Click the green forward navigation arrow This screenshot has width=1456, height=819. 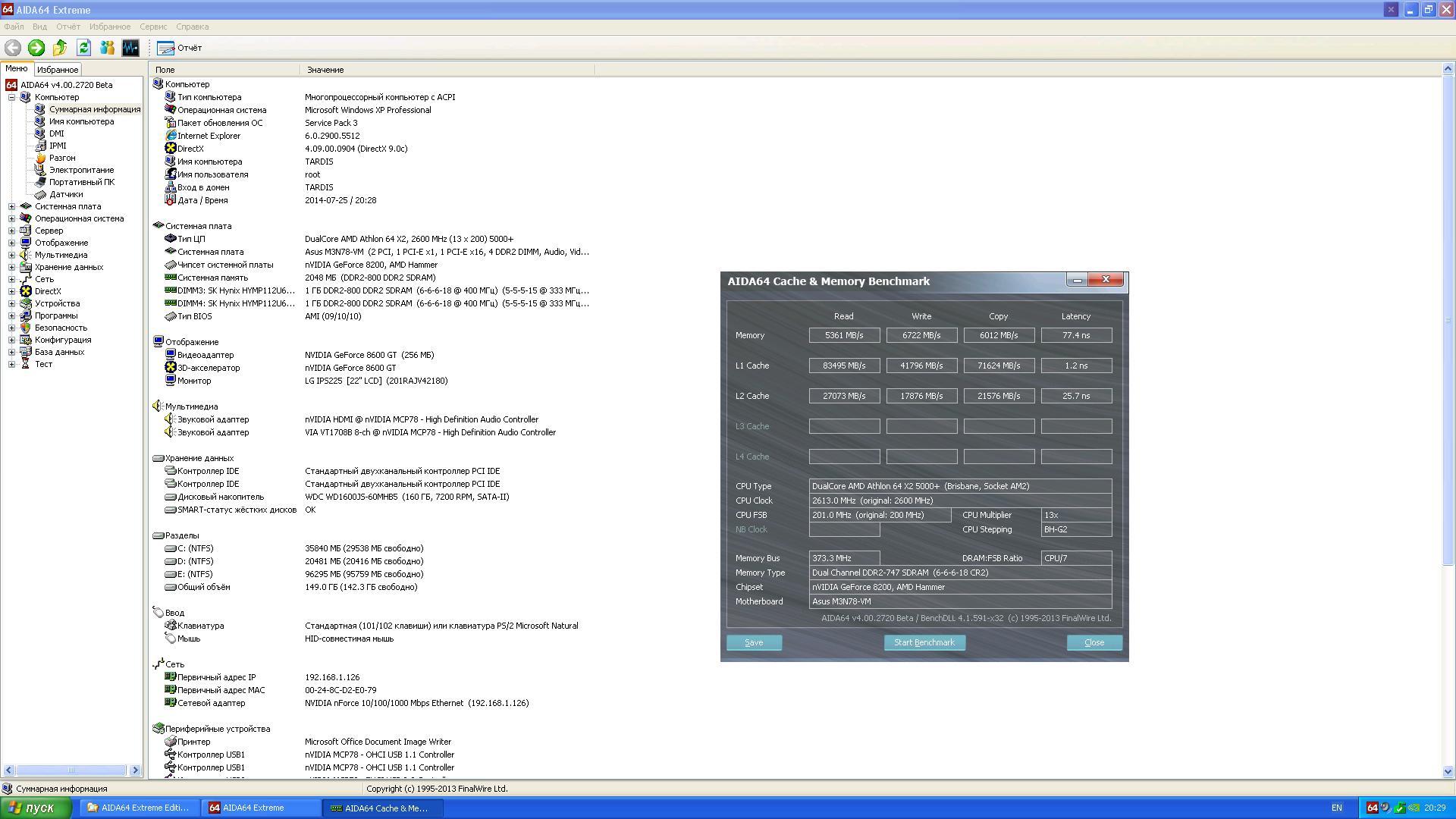click(x=36, y=48)
